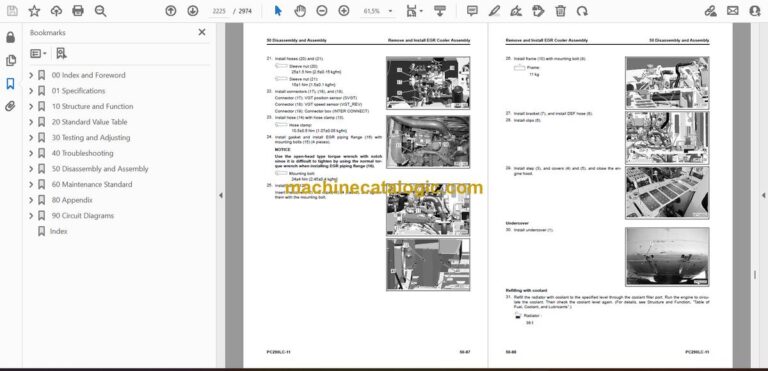Open the sign document tool

pyautogui.click(x=516, y=11)
